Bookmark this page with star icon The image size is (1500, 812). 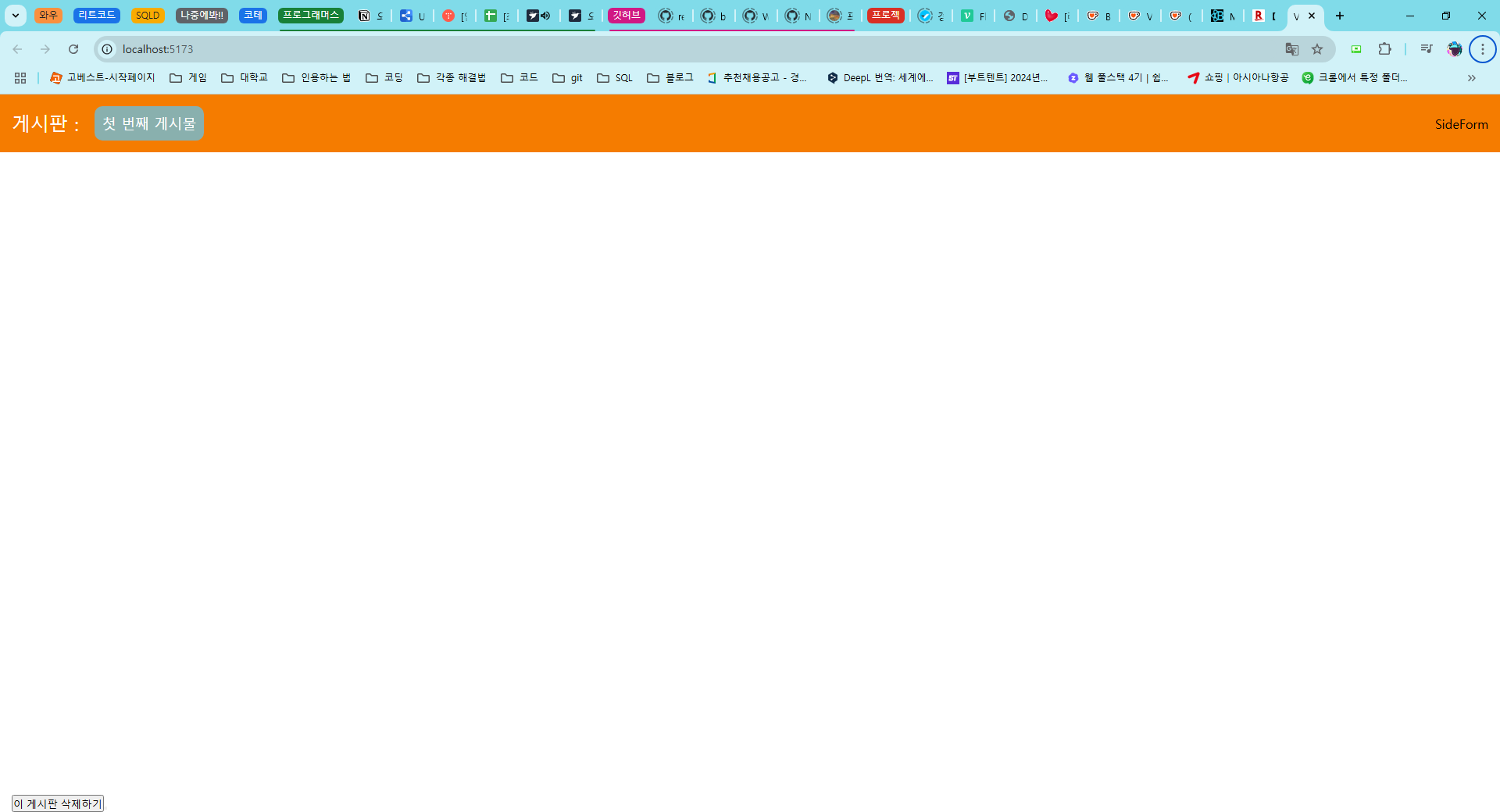pyautogui.click(x=1317, y=49)
